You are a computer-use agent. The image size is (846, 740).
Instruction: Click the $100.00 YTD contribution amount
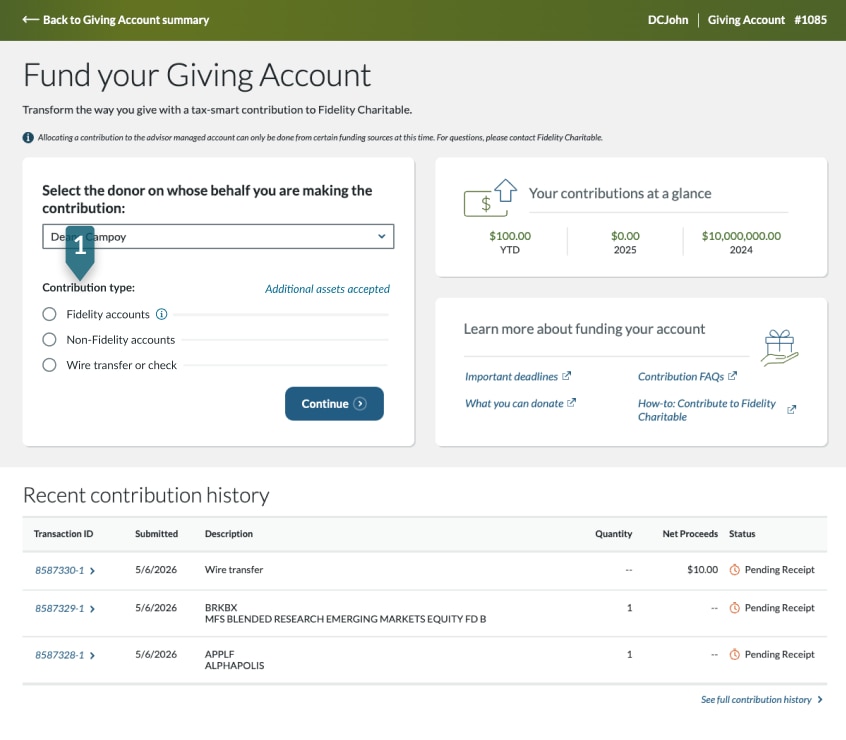pyautogui.click(x=510, y=236)
